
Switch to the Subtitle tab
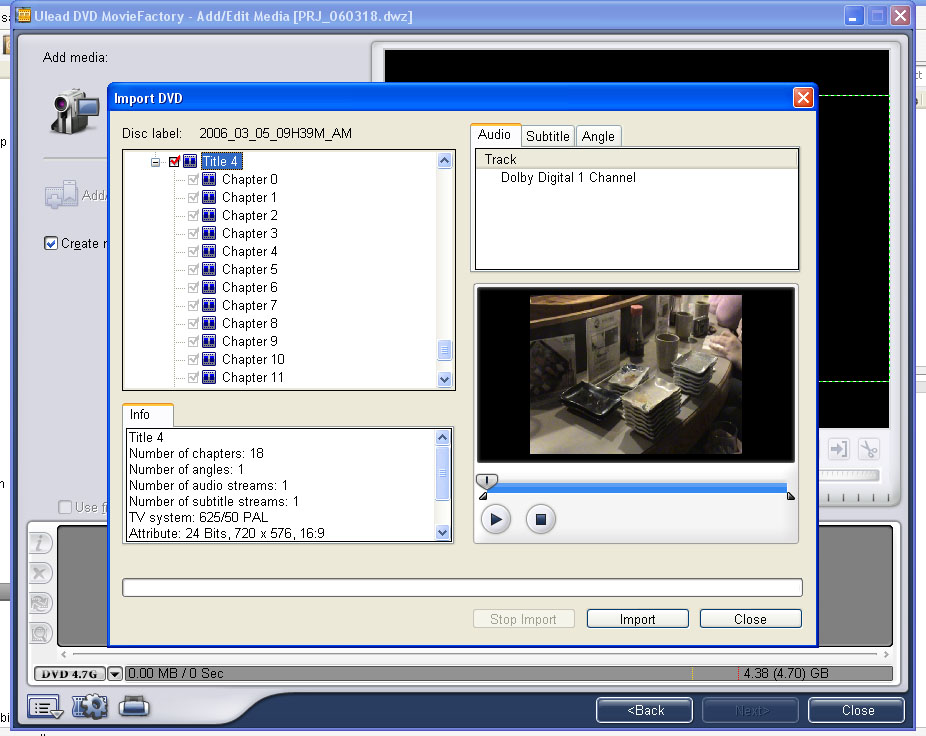[x=547, y=136]
